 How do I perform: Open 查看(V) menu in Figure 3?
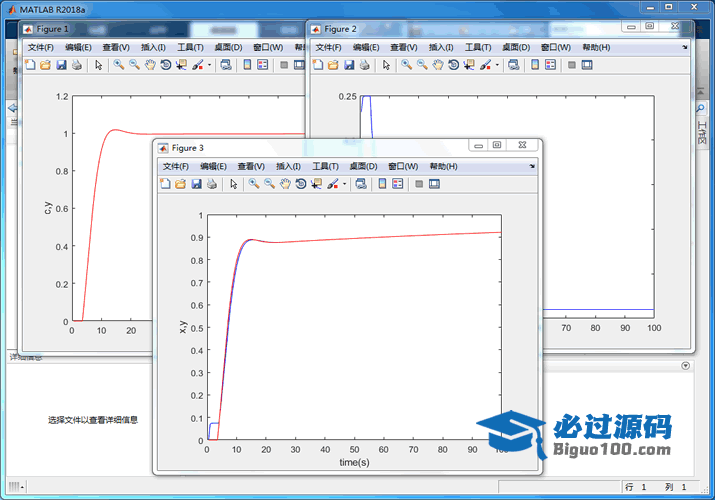click(x=251, y=166)
